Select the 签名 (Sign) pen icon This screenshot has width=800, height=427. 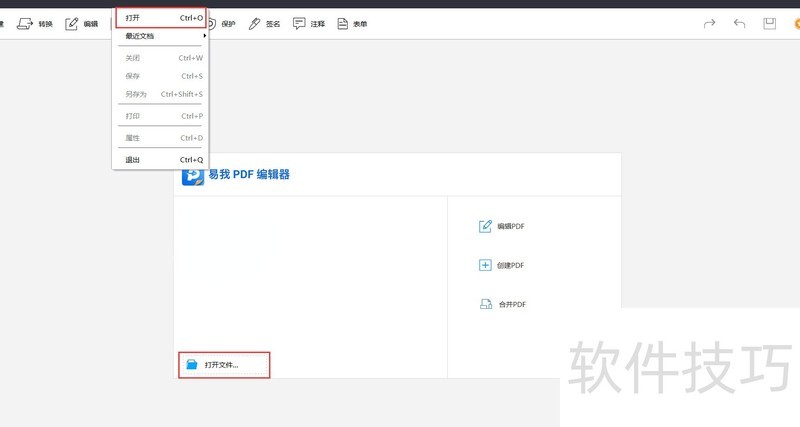pyautogui.click(x=254, y=23)
